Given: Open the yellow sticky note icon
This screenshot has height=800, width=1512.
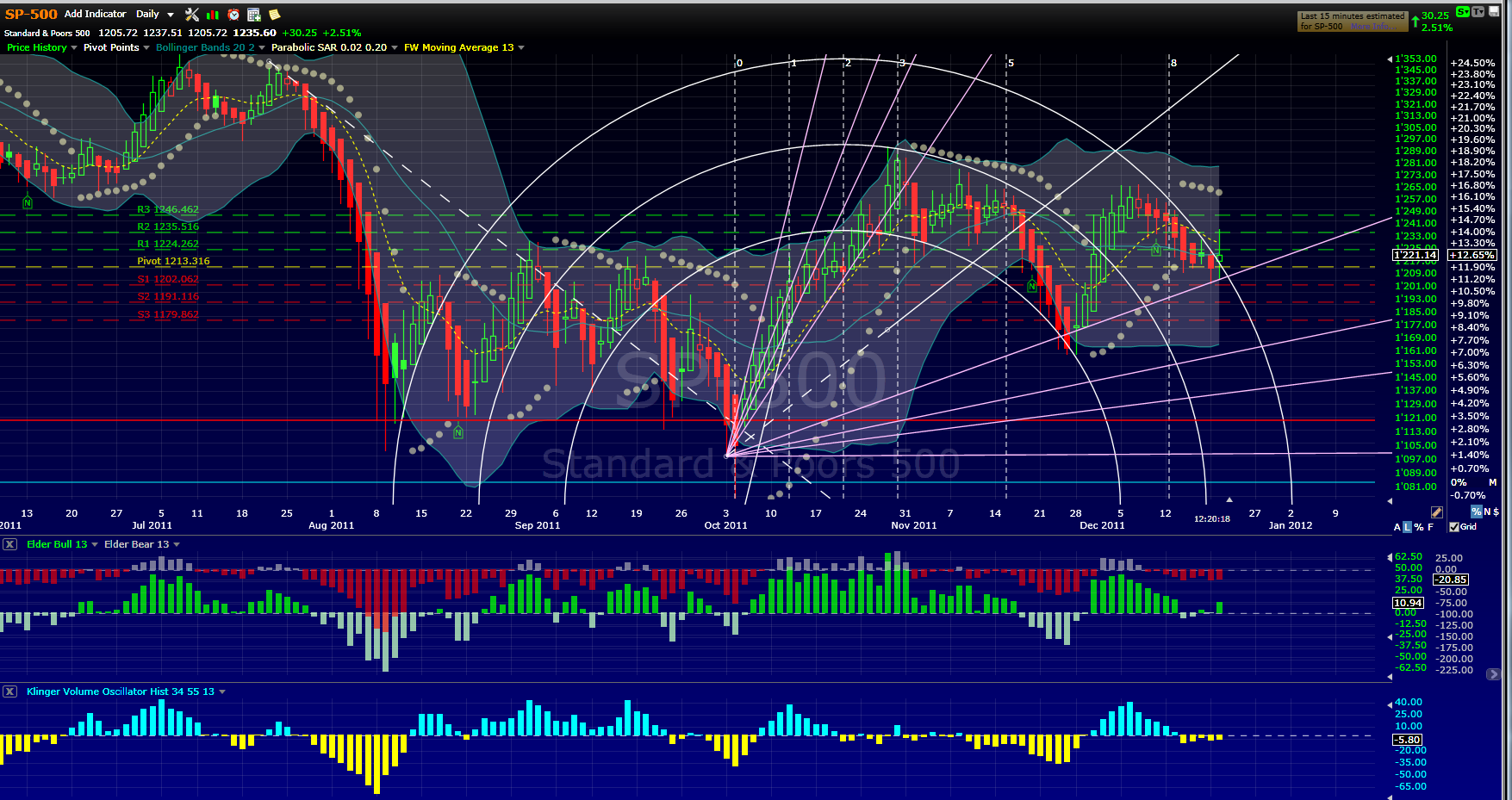Looking at the screenshot, I should (x=274, y=14).
